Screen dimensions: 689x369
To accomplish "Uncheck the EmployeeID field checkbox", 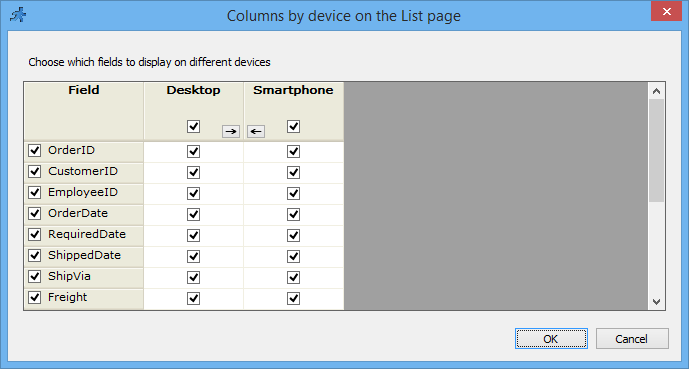I will click(x=34, y=192).
